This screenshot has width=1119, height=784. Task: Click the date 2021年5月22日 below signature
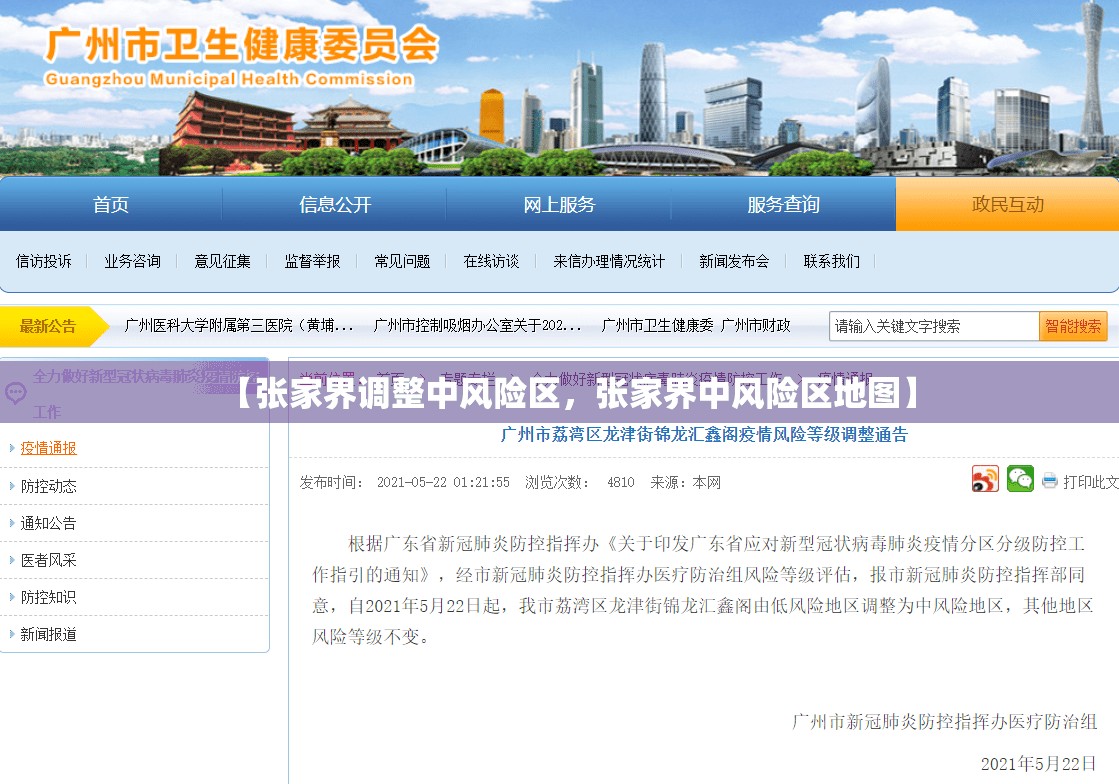click(1038, 763)
